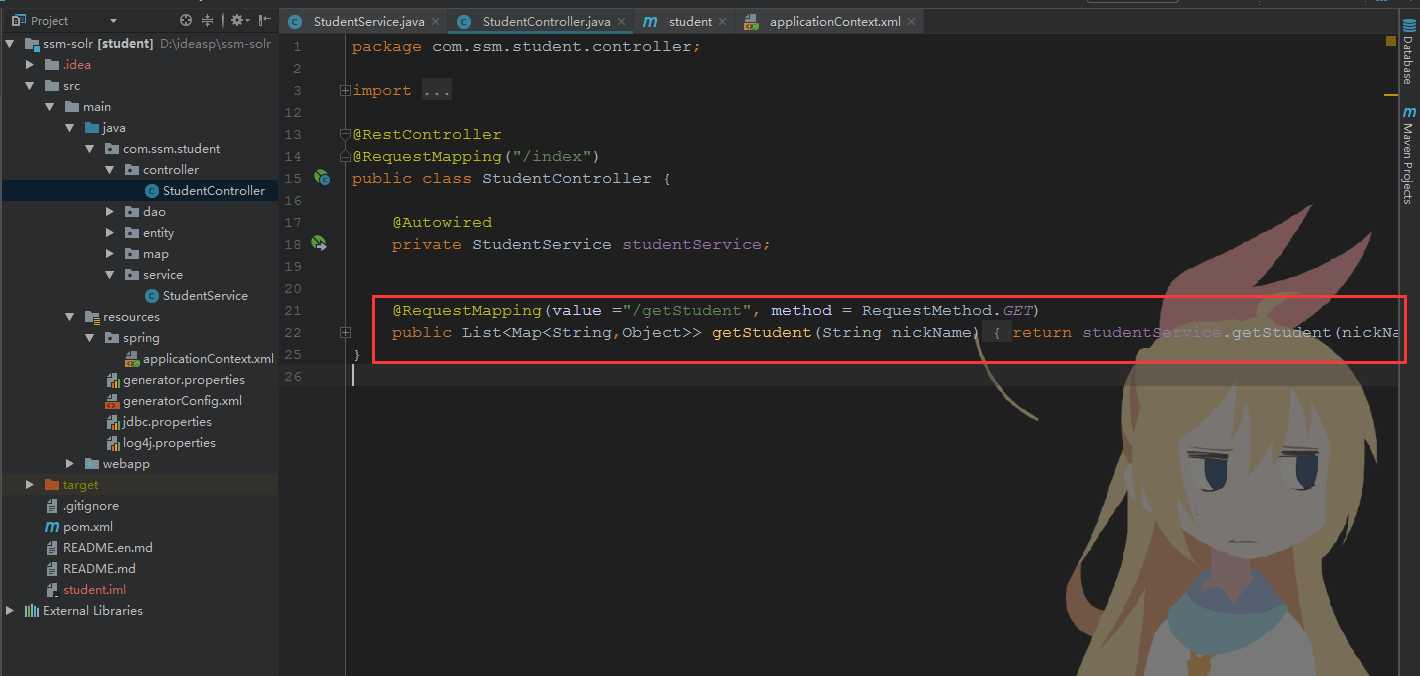This screenshot has height=676, width=1420.
Task: Click the webapp folder icon
Action: coord(92,464)
